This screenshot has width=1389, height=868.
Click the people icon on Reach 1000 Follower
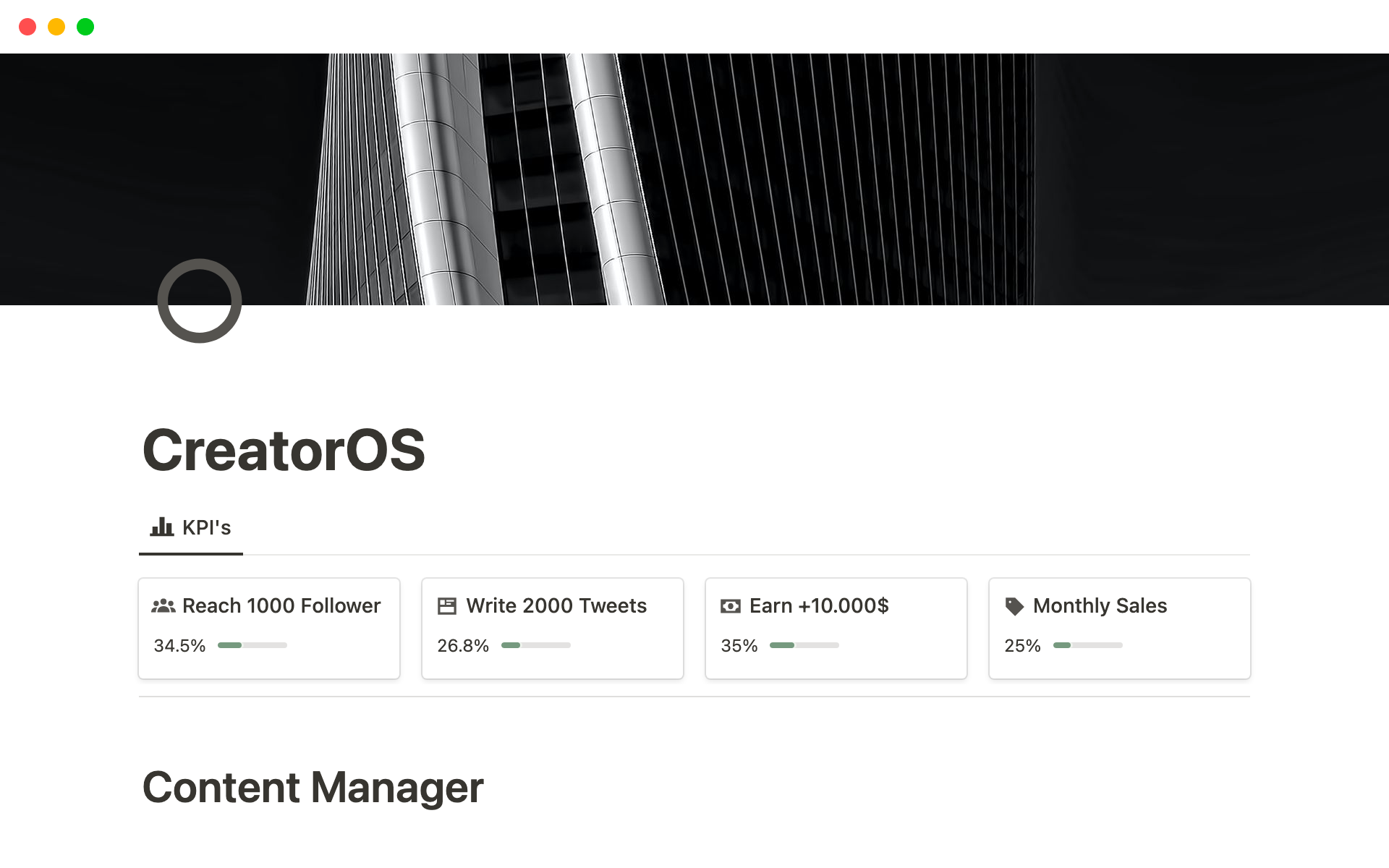point(163,606)
